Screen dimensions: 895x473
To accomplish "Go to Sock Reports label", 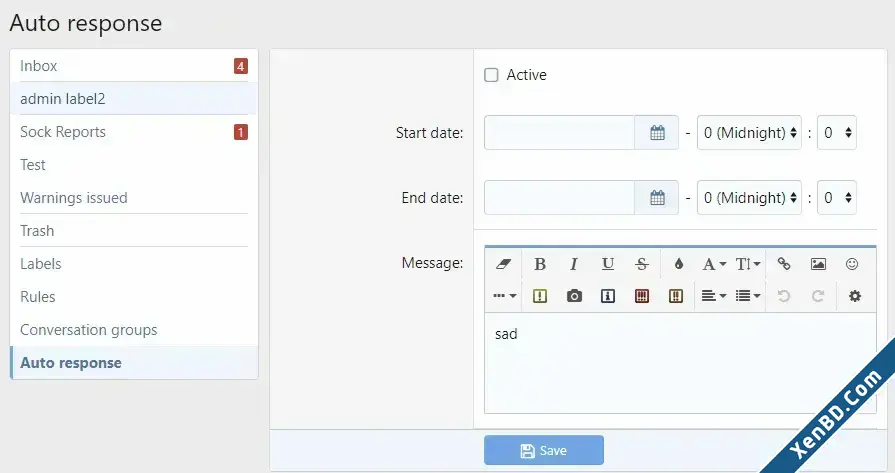I will [x=134, y=132].
